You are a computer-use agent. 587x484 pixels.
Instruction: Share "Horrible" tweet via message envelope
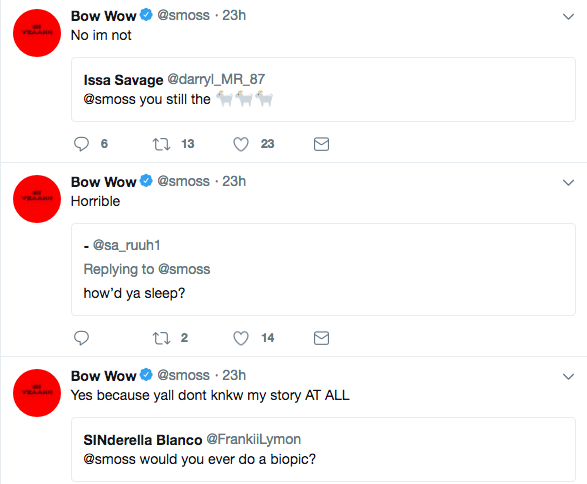[321, 338]
